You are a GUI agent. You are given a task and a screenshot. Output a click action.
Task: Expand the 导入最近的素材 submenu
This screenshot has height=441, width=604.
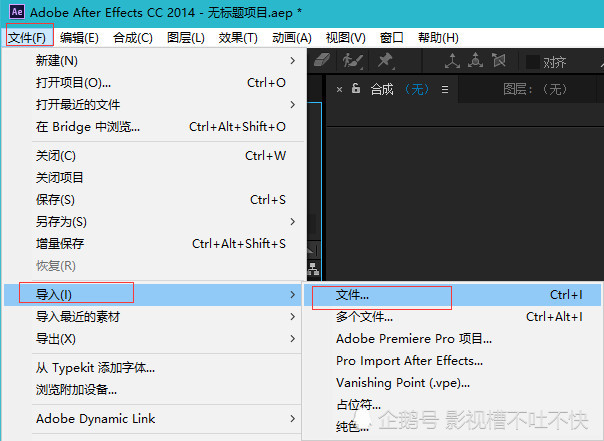pos(154,317)
